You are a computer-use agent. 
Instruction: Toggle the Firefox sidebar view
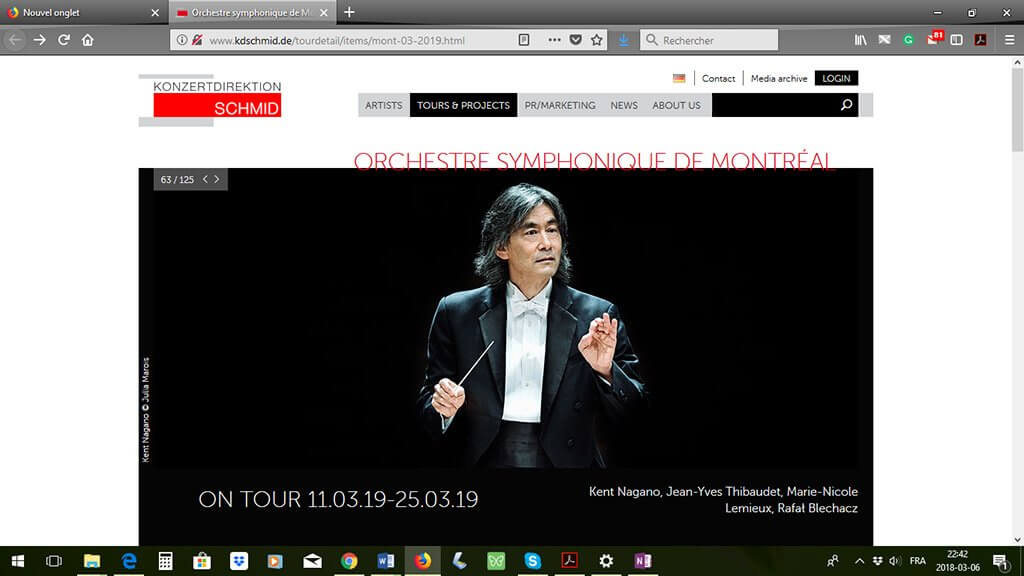point(957,40)
